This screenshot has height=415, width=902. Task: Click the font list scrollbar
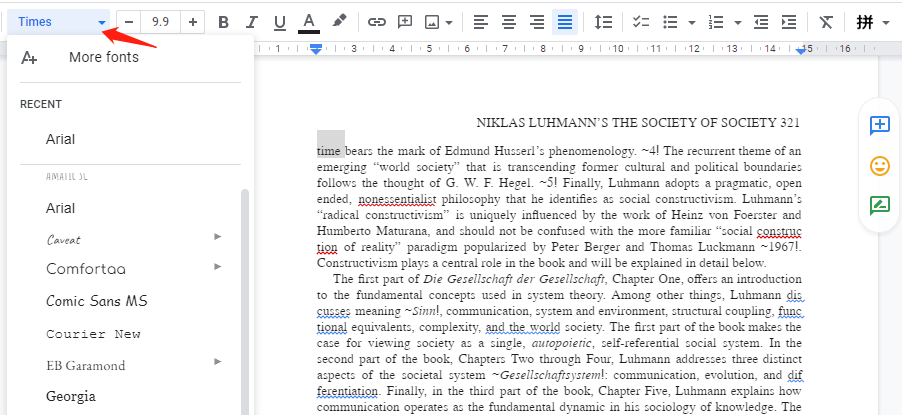pyautogui.click(x=245, y=301)
